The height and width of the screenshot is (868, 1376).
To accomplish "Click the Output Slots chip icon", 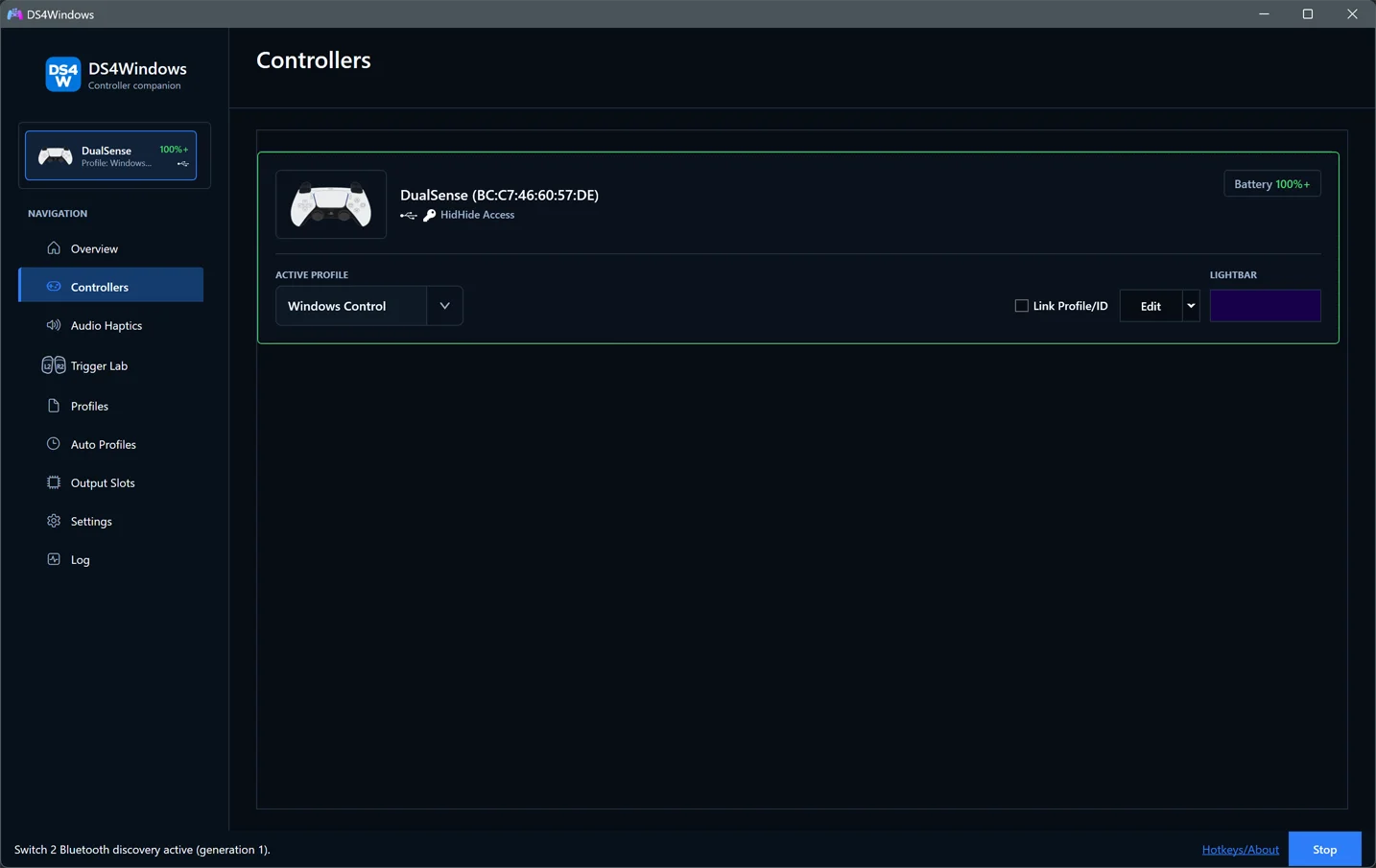I will point(54,482).
